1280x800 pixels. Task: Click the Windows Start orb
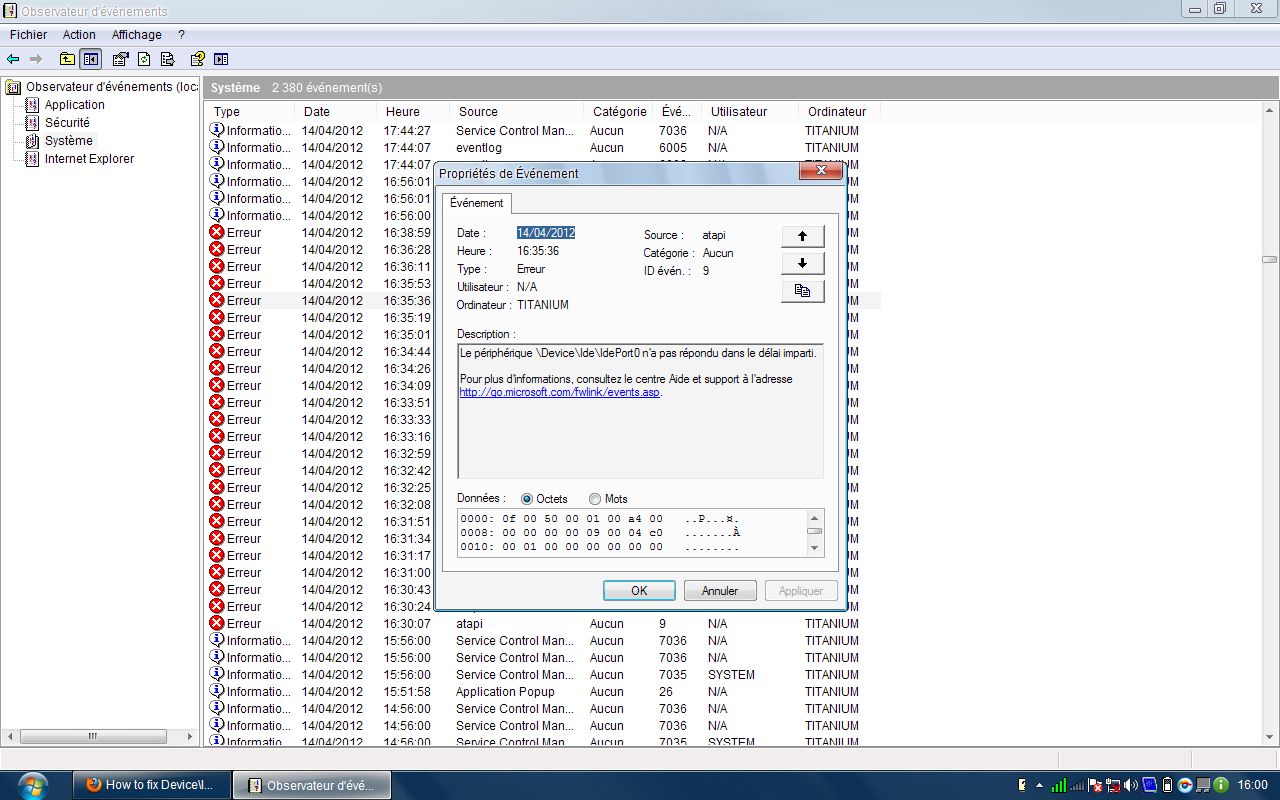click(32, 784)
